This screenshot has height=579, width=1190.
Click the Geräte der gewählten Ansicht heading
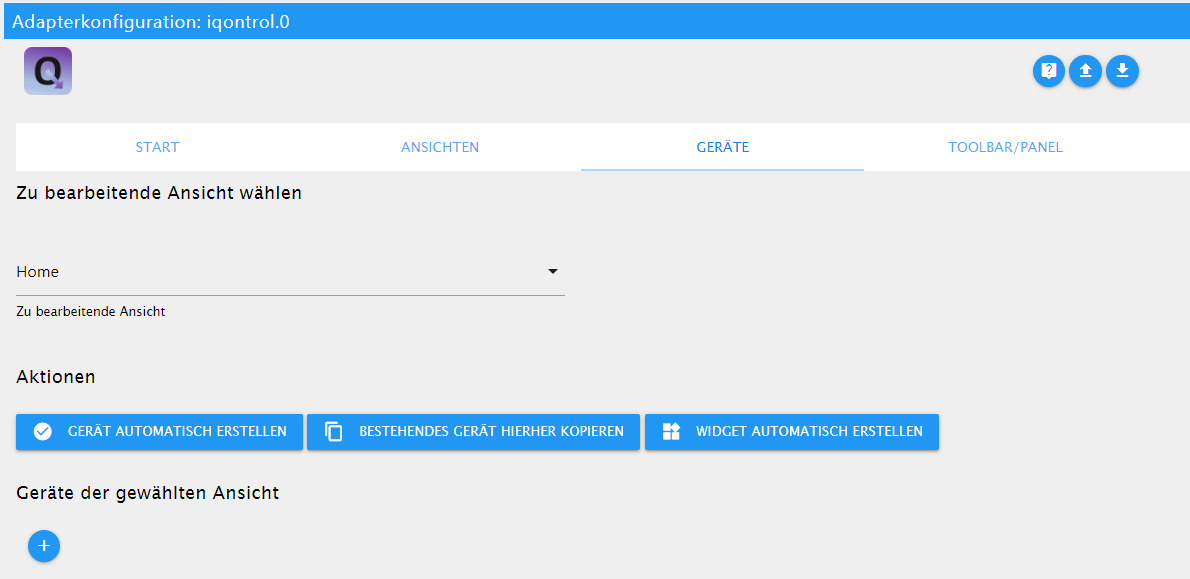click(147, 493)
